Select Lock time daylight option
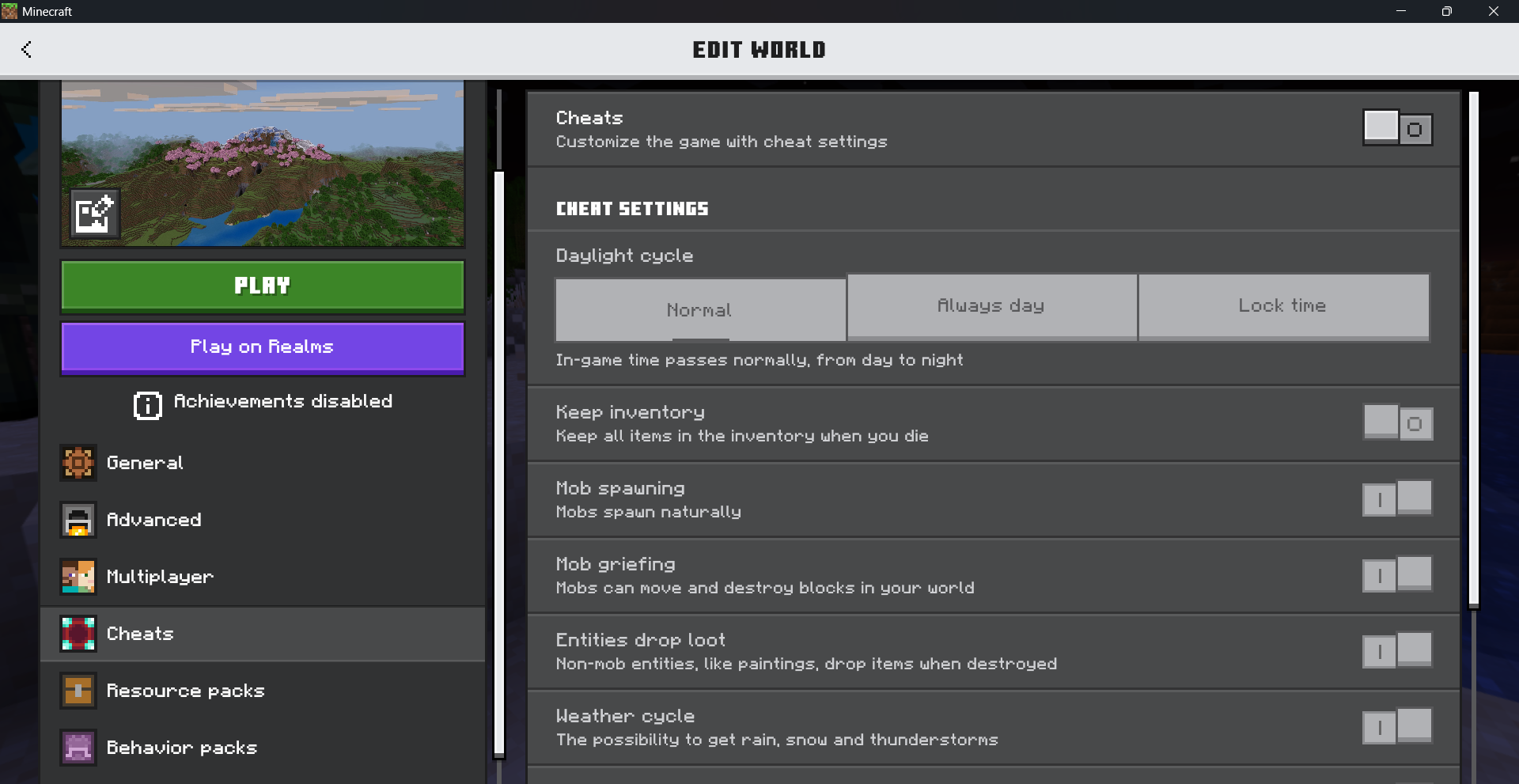This screenshot has width=1519, height=784. [1284, 306]
